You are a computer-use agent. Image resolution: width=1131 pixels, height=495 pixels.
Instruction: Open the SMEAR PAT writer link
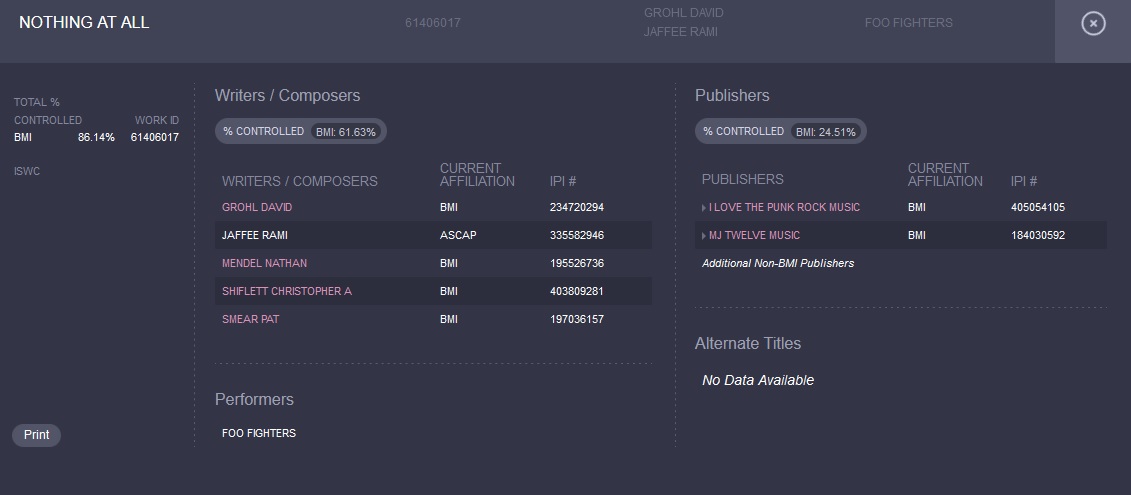[250, 320]
